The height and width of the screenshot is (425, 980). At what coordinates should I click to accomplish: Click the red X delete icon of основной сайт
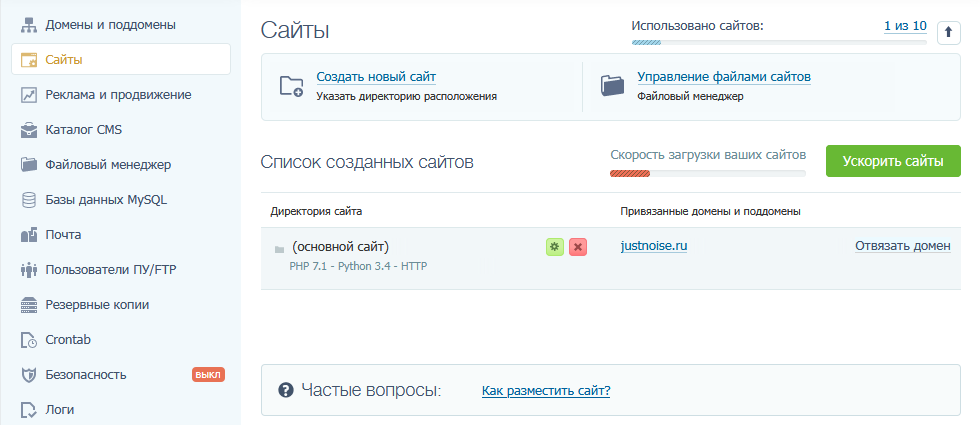point(578,247)
